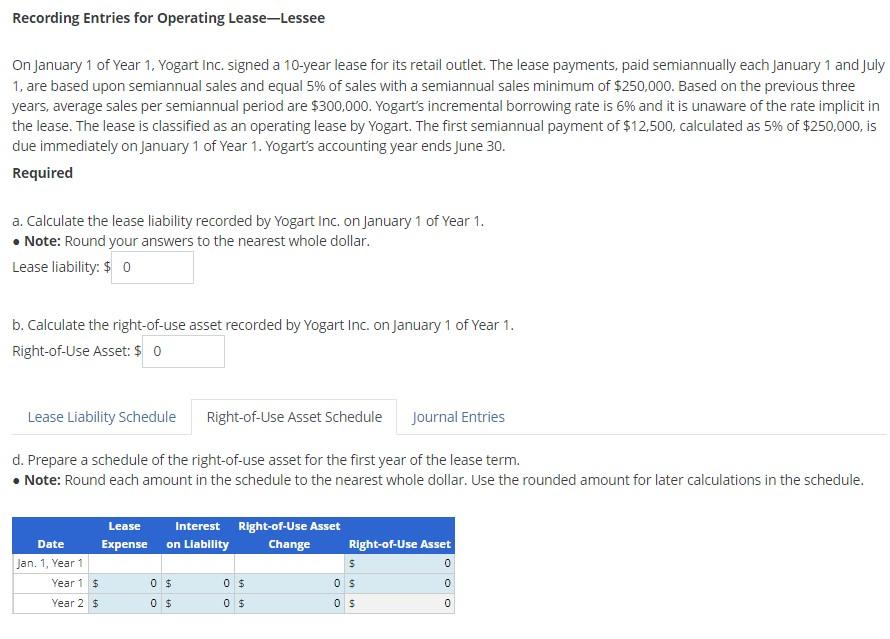Select the Year 1 Right-of-Use Asset balance cell
Viewport: 890px width, 639px height.
400,583
